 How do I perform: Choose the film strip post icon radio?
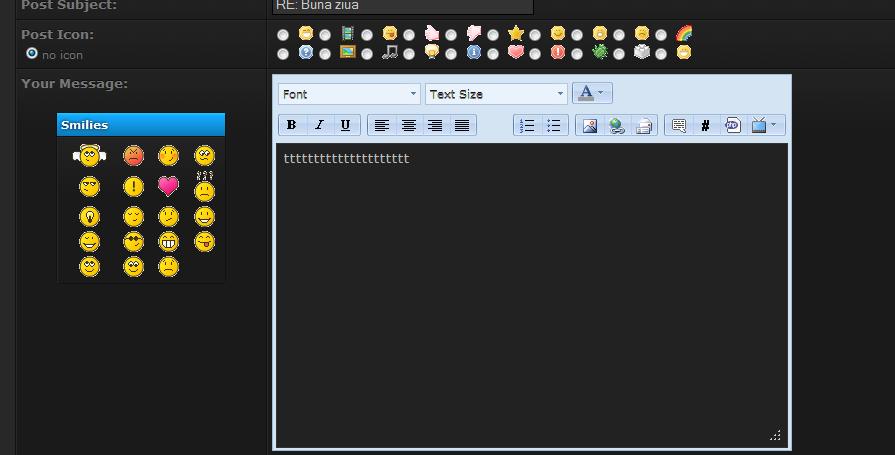(325, 35)
